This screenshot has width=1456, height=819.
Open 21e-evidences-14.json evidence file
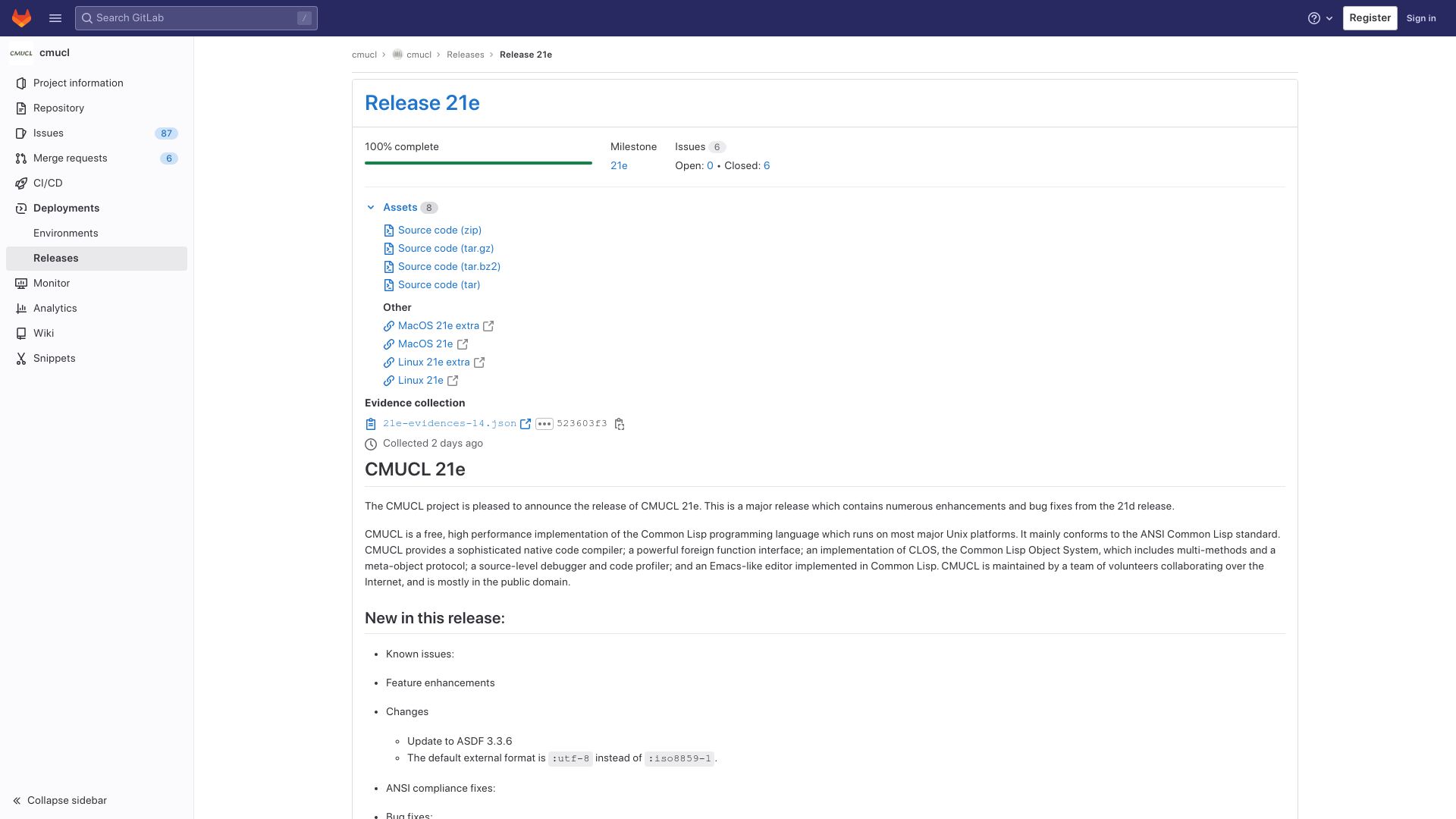pyautogui.click(x=450, y=424)
